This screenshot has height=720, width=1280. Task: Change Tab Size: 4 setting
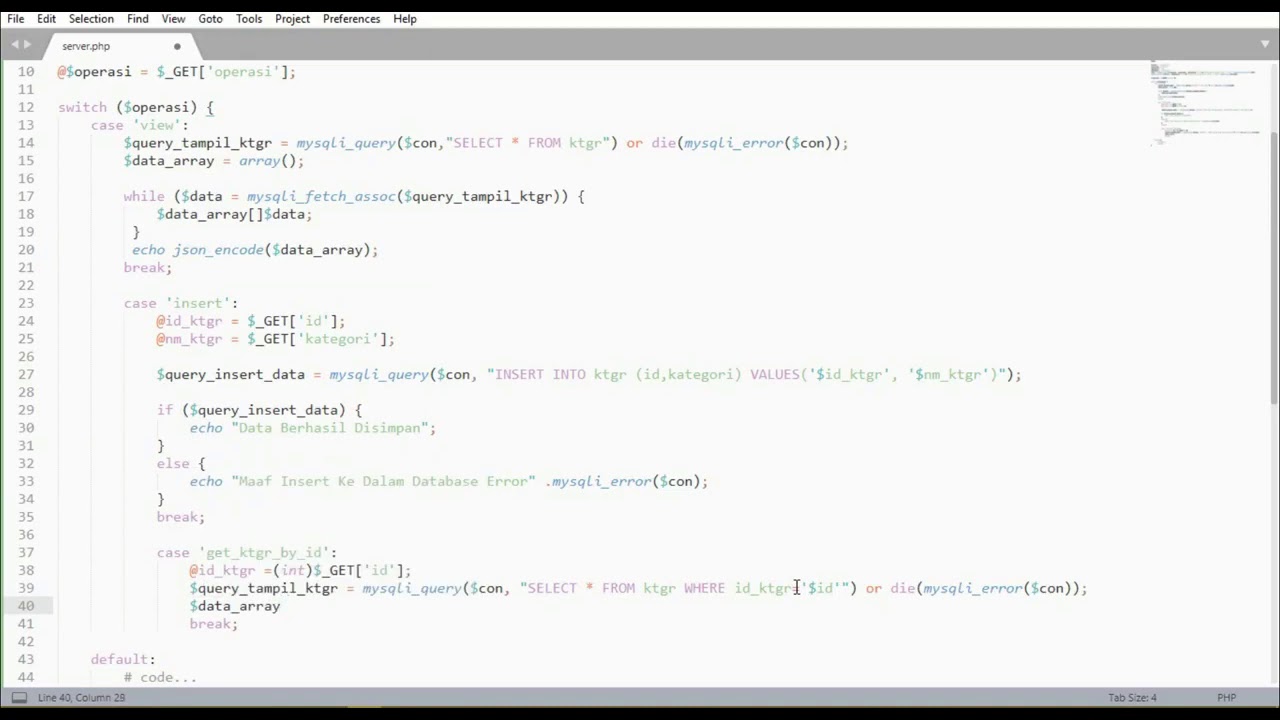tap(1132, 697)
